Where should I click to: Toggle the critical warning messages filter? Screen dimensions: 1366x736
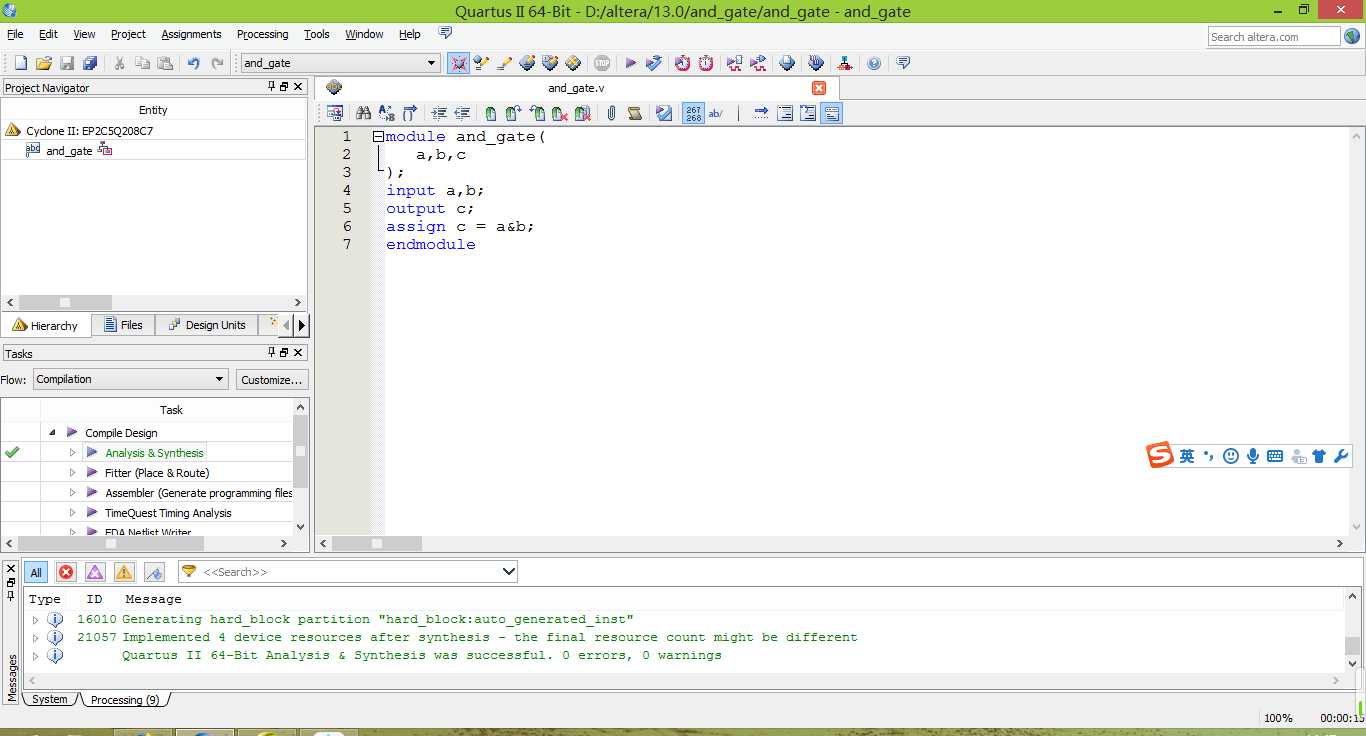coord(95,572)
